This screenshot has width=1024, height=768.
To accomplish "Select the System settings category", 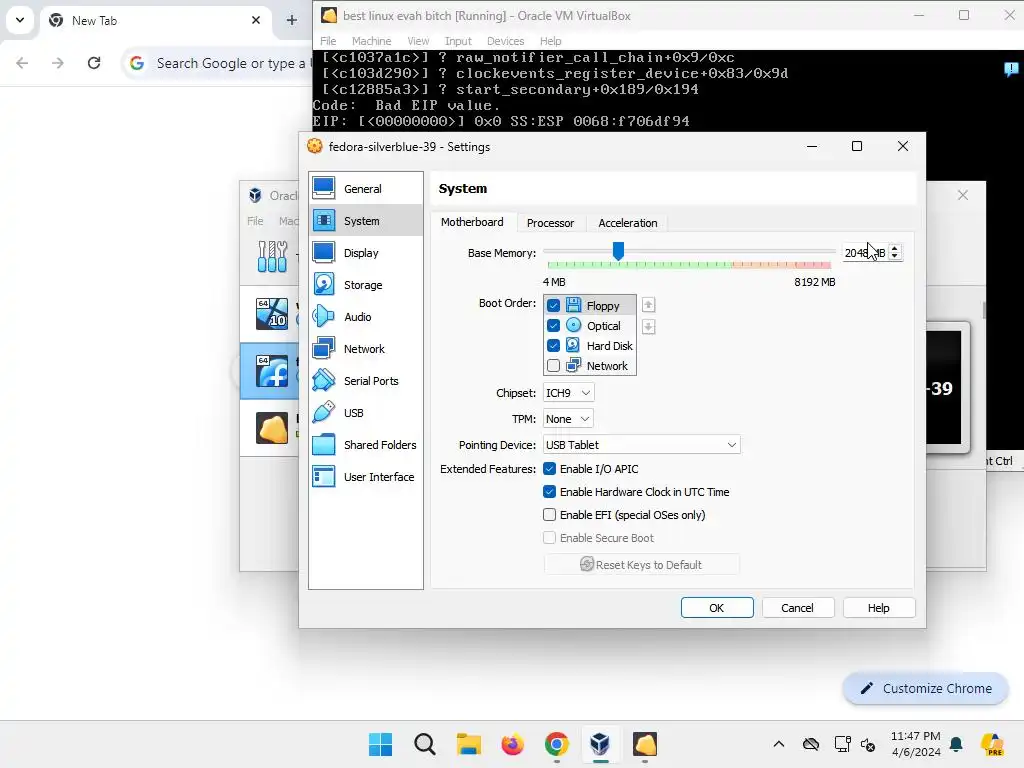I will (366, 221).
